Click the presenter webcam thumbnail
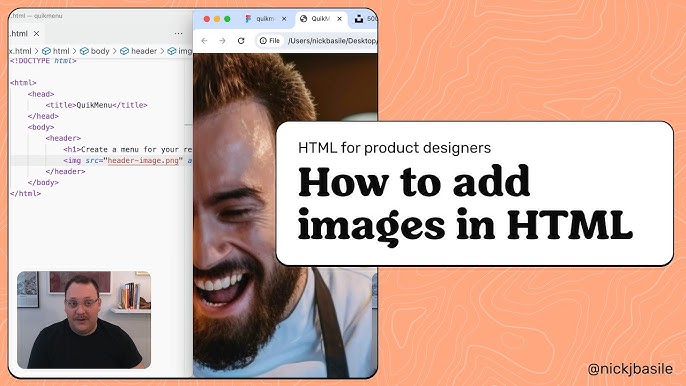This screenshot has height=386, width=686. tap(84, 320)
